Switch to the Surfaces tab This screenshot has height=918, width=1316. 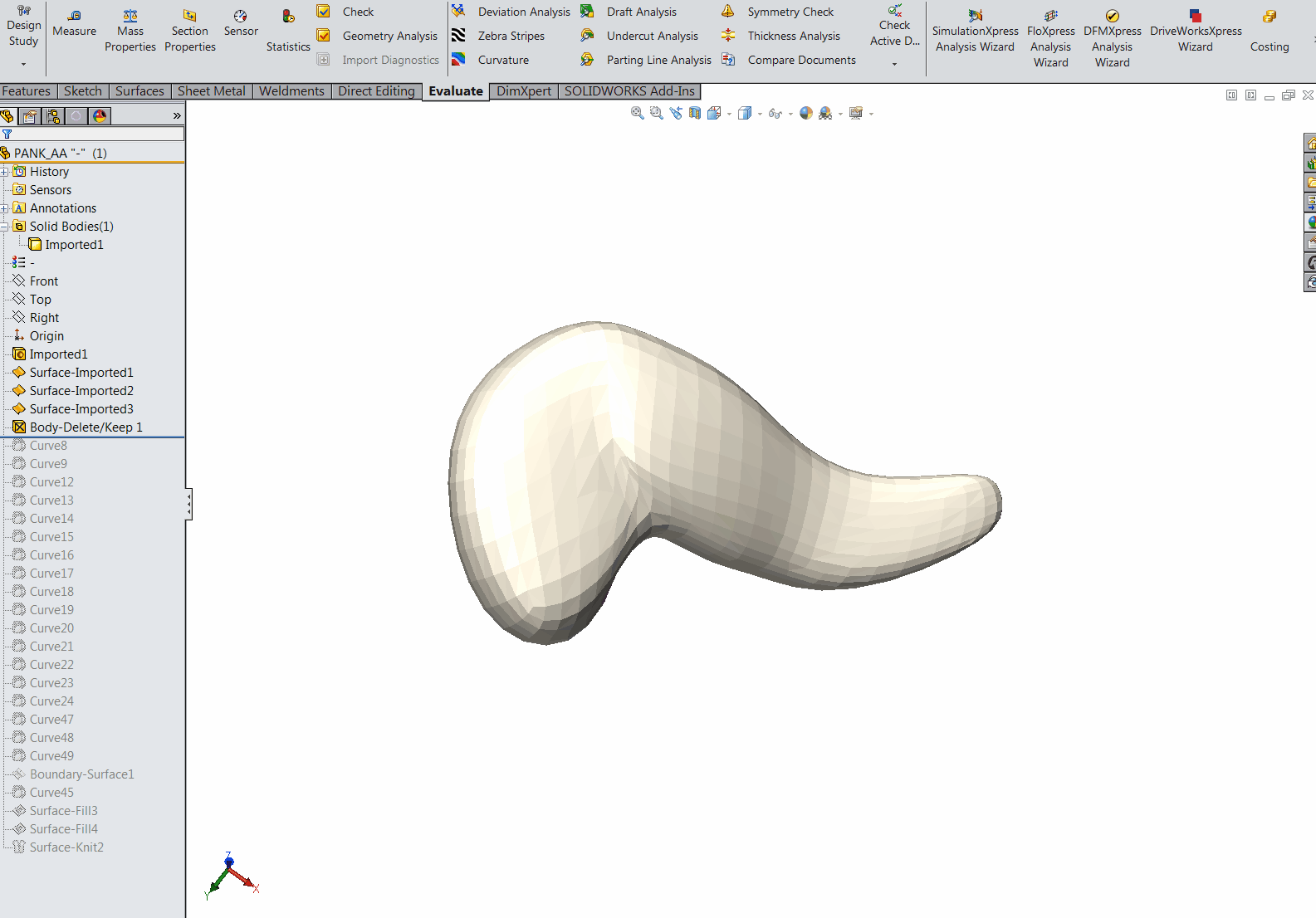139,91
